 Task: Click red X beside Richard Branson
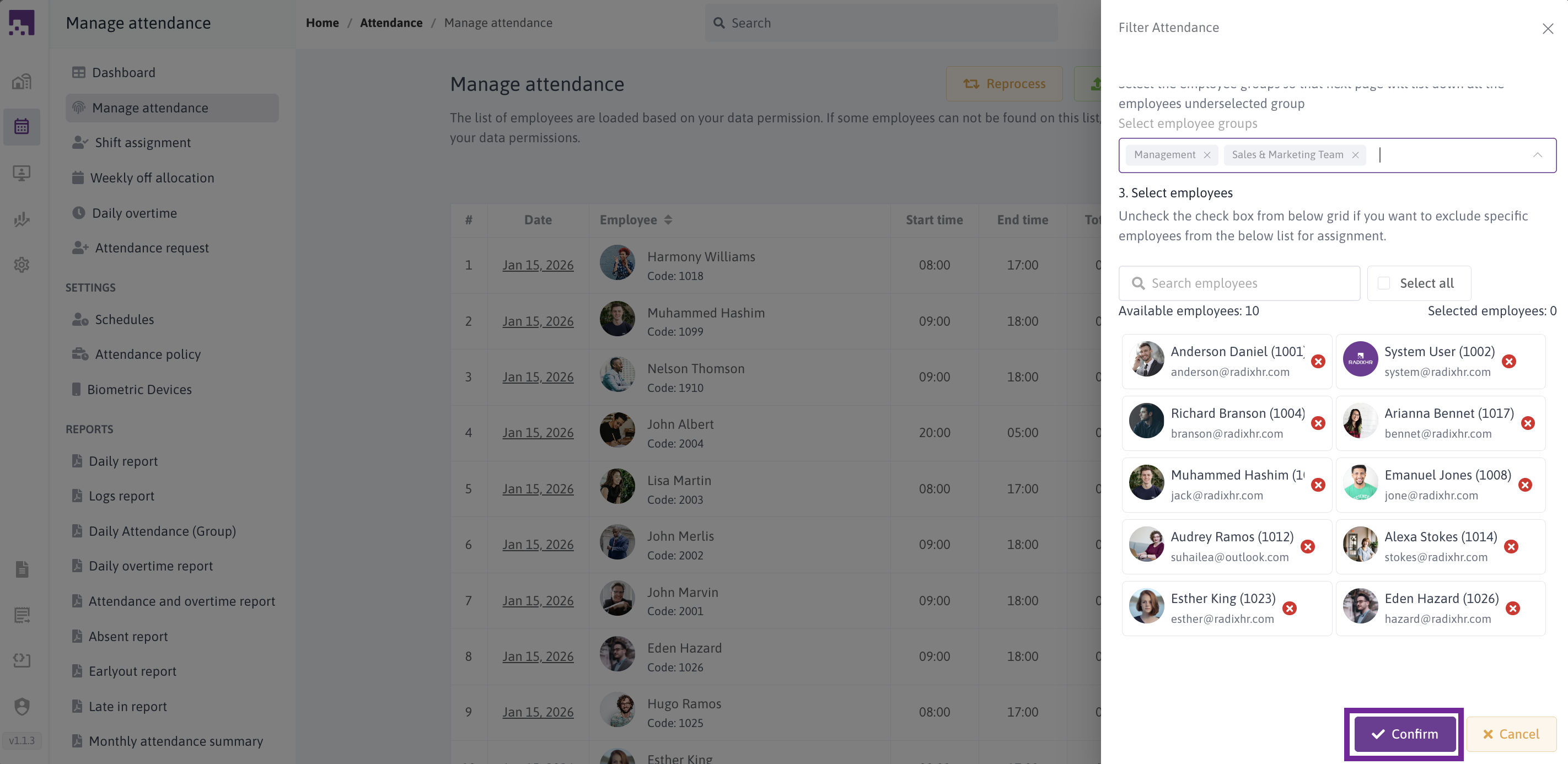(x=1318, y=423)
